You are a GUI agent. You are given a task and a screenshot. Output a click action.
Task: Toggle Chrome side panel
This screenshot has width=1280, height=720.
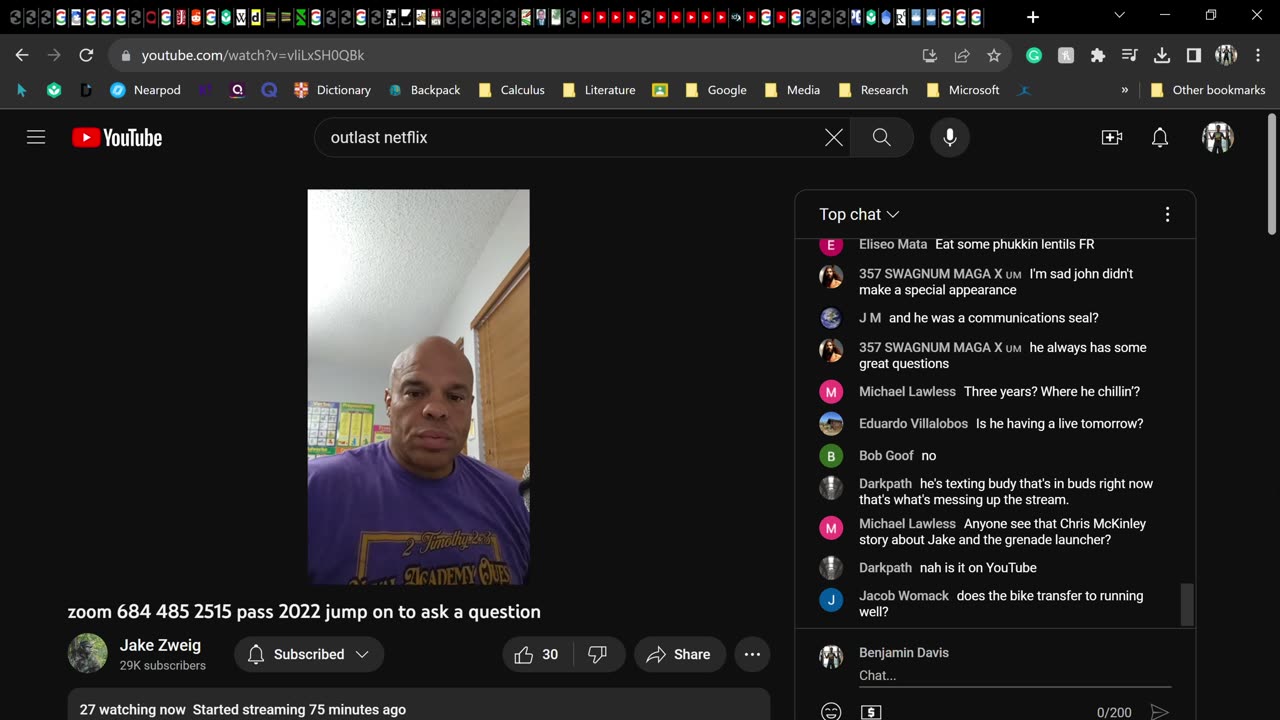coord(1194,55)
